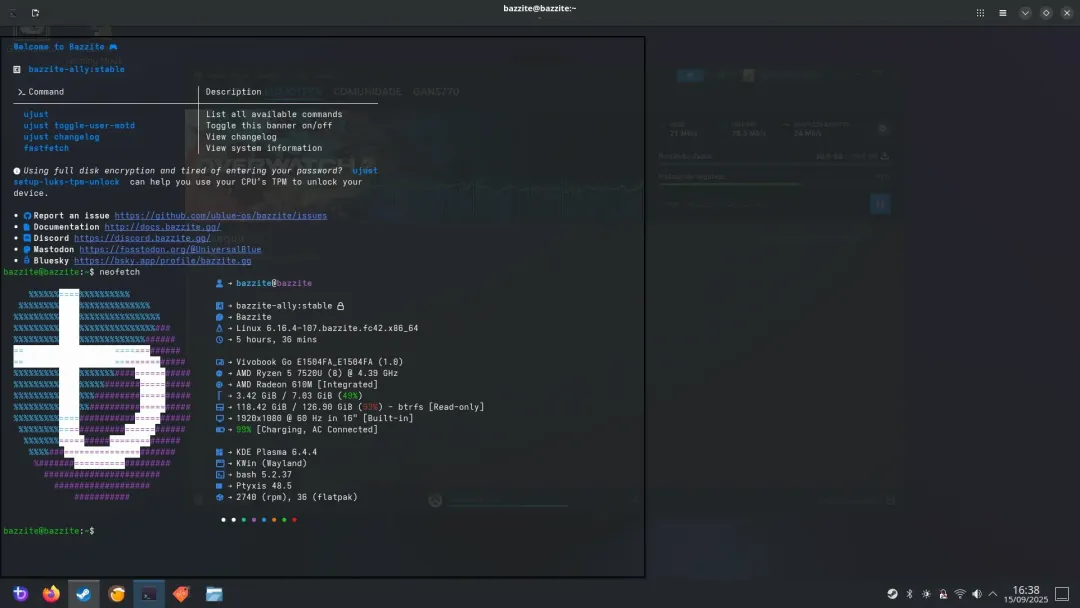
Task: Switch to Steam in the taskbar
Action: click(83, 594)
